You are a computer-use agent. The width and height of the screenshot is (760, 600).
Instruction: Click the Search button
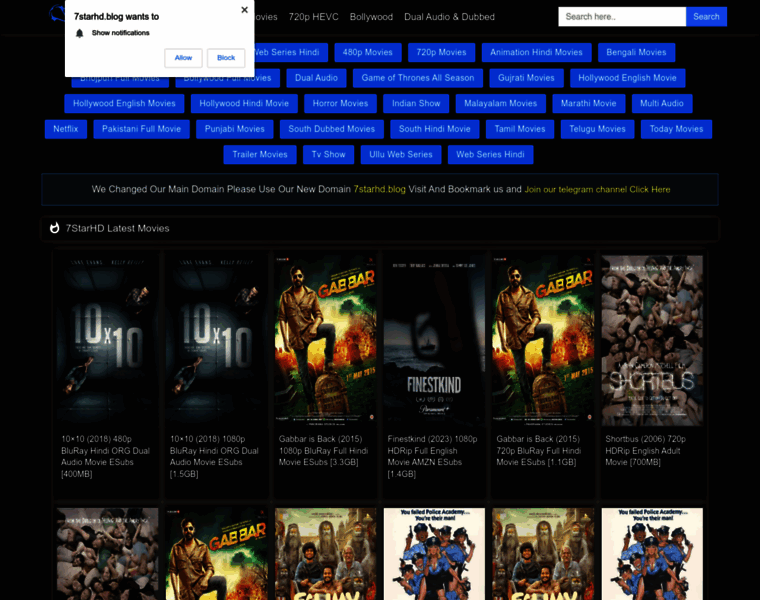click(706, 16)
